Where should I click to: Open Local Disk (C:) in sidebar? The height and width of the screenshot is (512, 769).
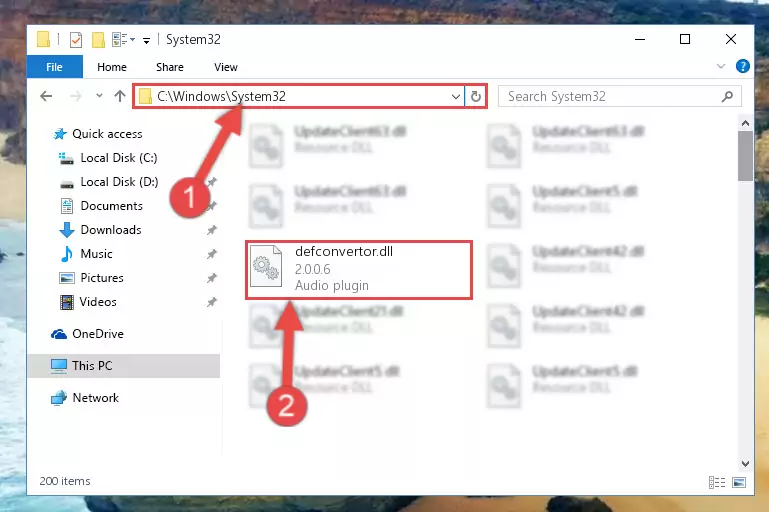pyautogui.click(x=119, y=158)
